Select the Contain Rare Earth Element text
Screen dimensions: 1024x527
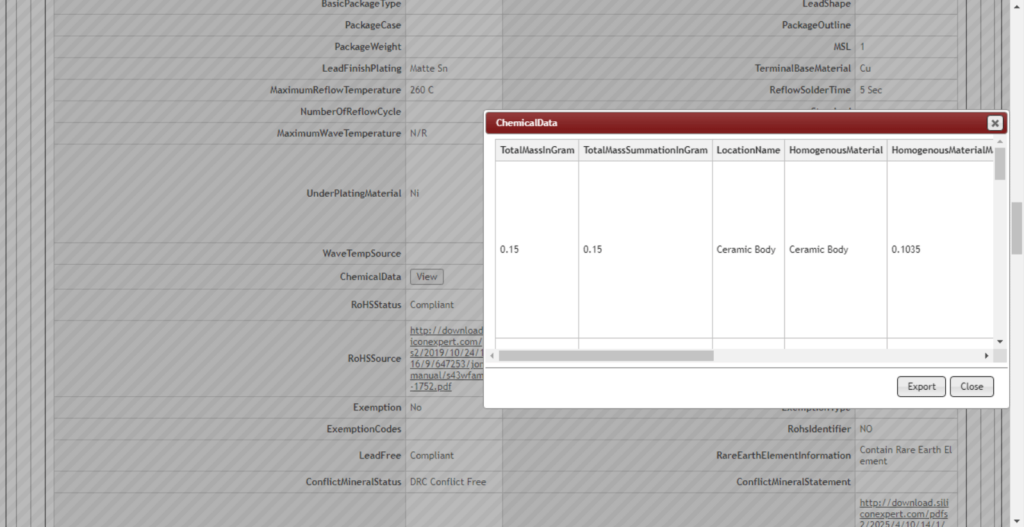(x=905, y=456)
